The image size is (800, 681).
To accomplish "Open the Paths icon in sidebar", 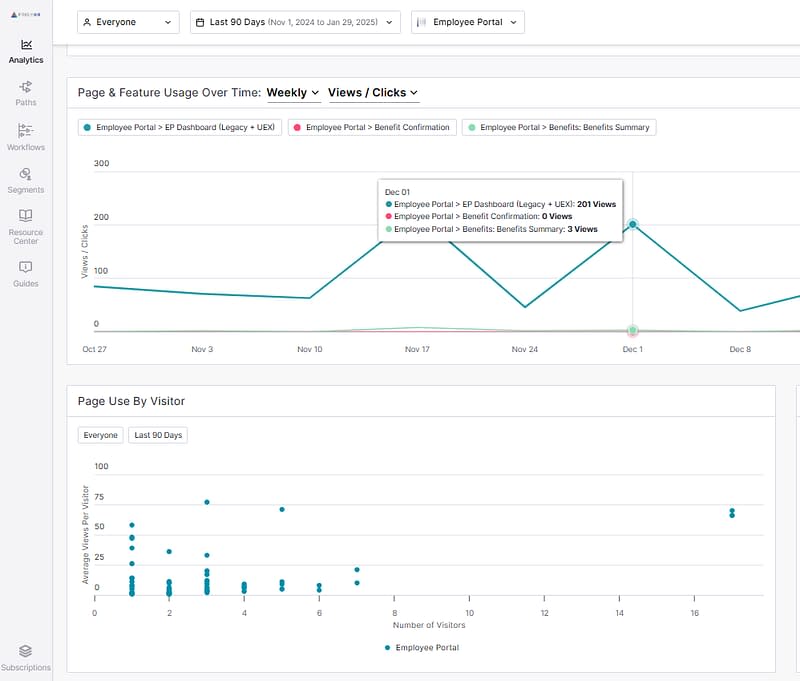I will [x=26, y=87].
